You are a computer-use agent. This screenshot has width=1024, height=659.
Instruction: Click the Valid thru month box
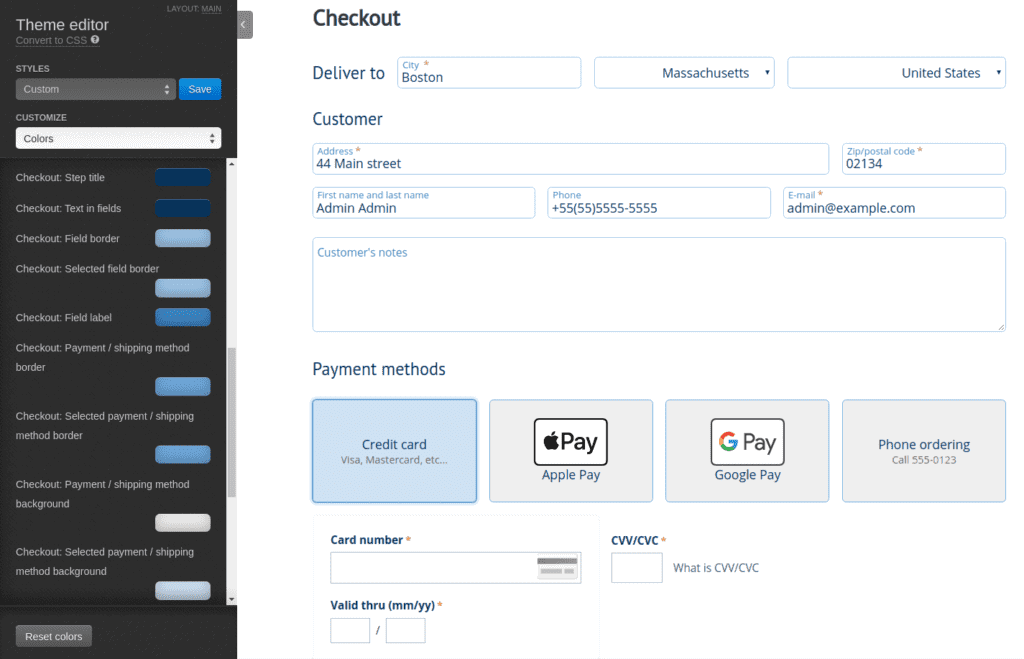(350, 631)
